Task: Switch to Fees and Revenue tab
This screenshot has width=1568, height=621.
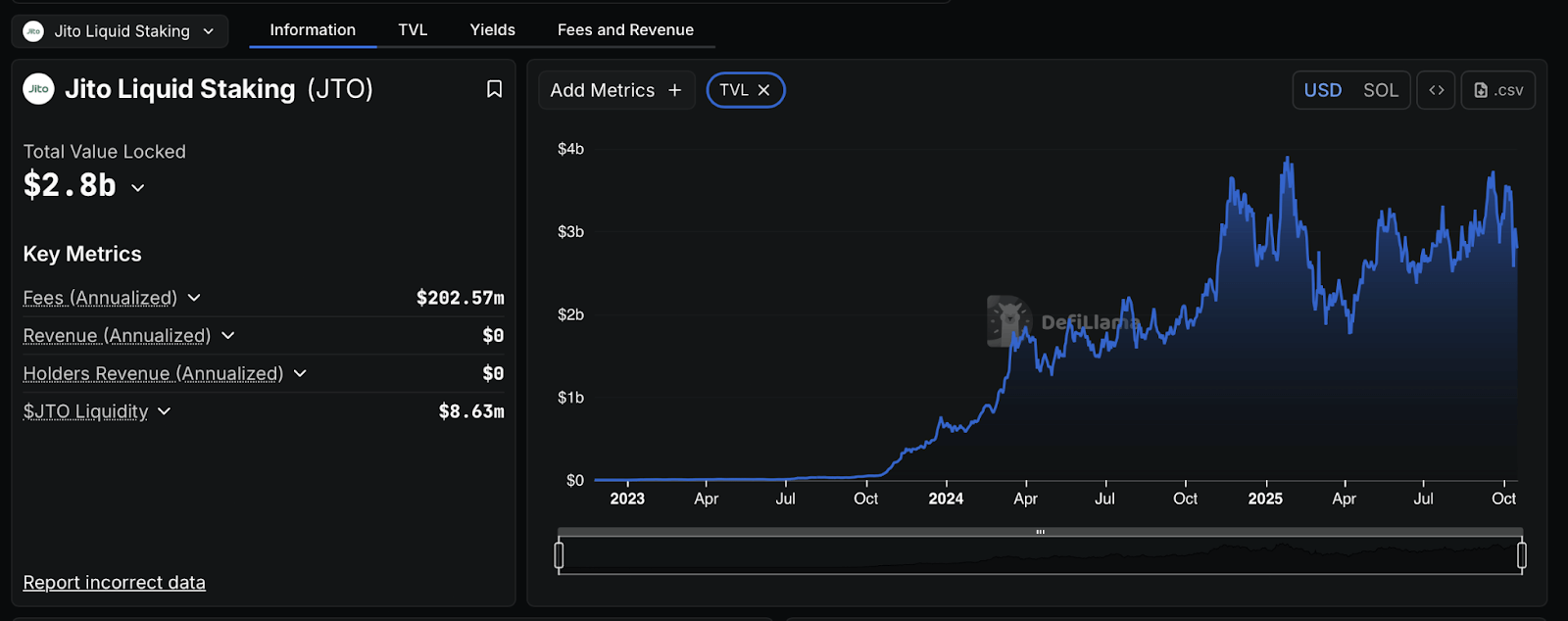Action: coord(625,30)
